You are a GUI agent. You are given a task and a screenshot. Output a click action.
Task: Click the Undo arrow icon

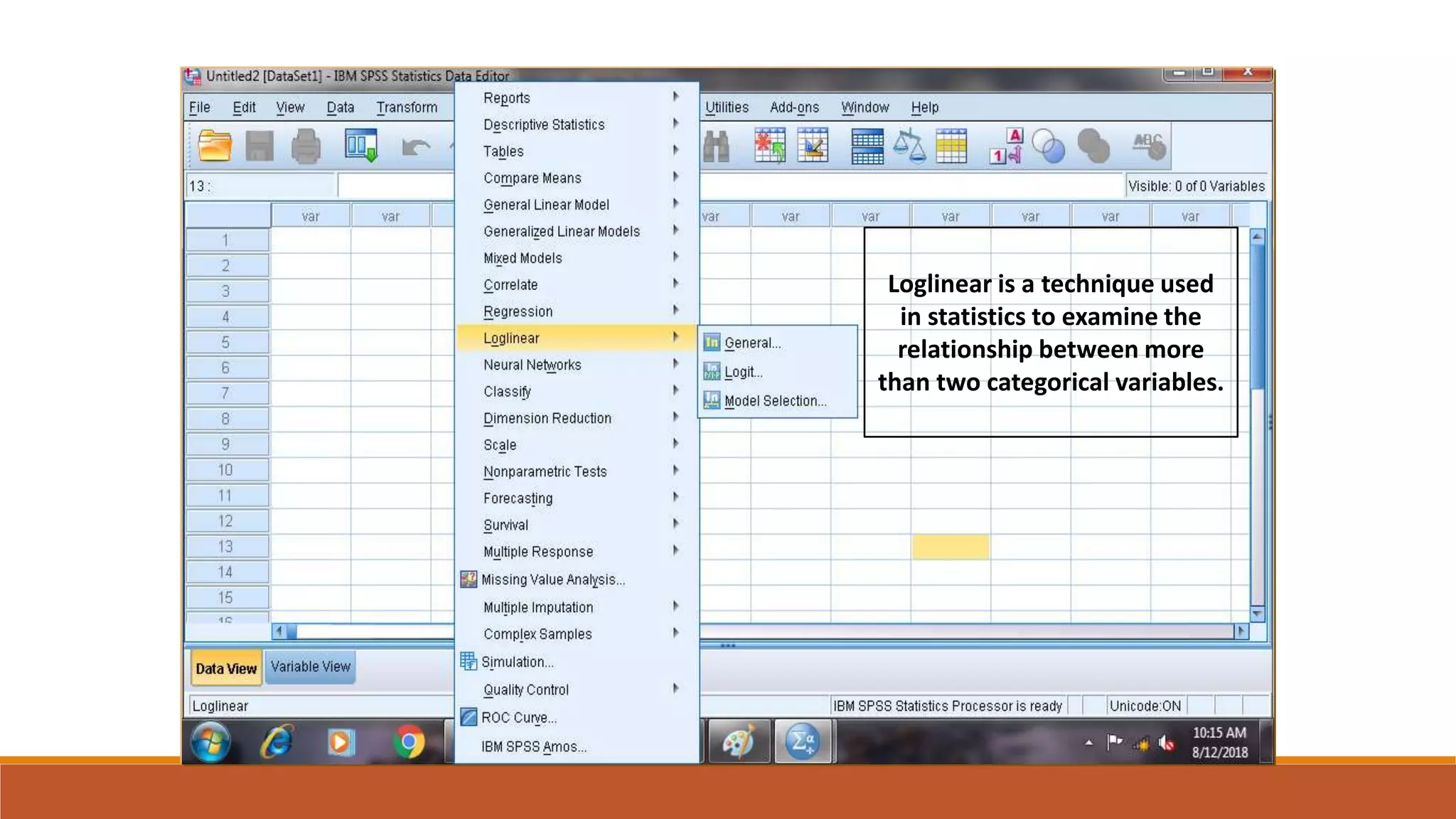point(416,147)
